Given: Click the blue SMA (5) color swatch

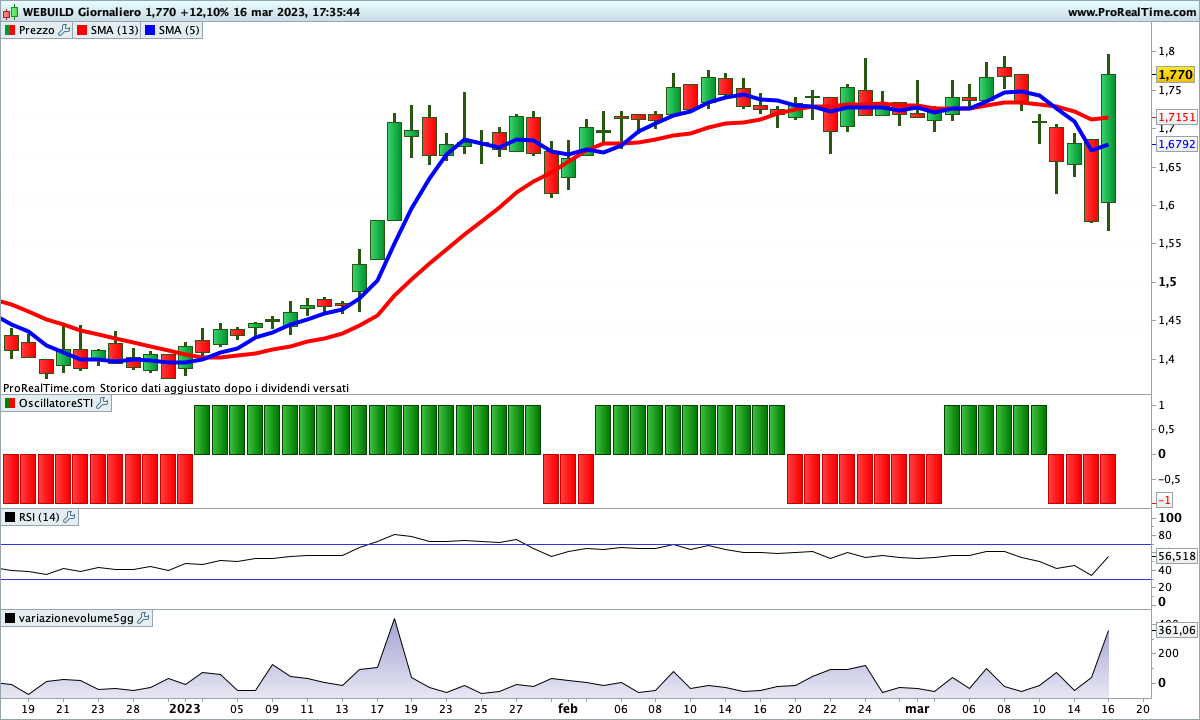Looking at the screenshot, I should click(151, 30).
